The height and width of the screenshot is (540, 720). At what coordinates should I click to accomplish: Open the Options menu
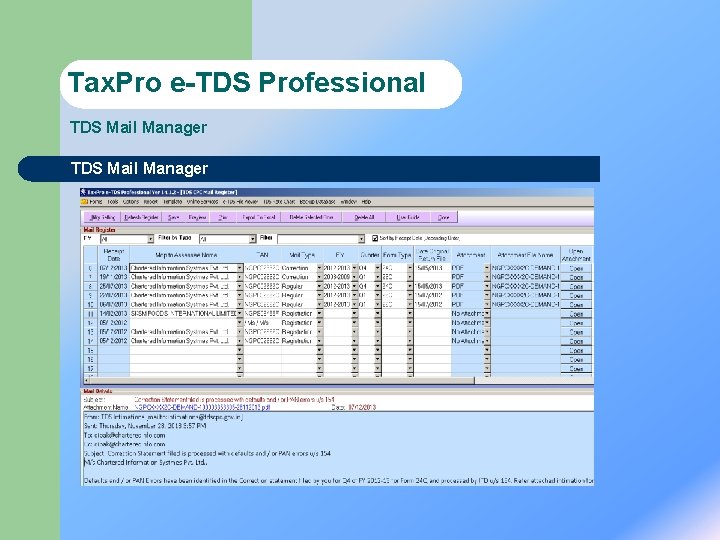[x=131, y=202]
